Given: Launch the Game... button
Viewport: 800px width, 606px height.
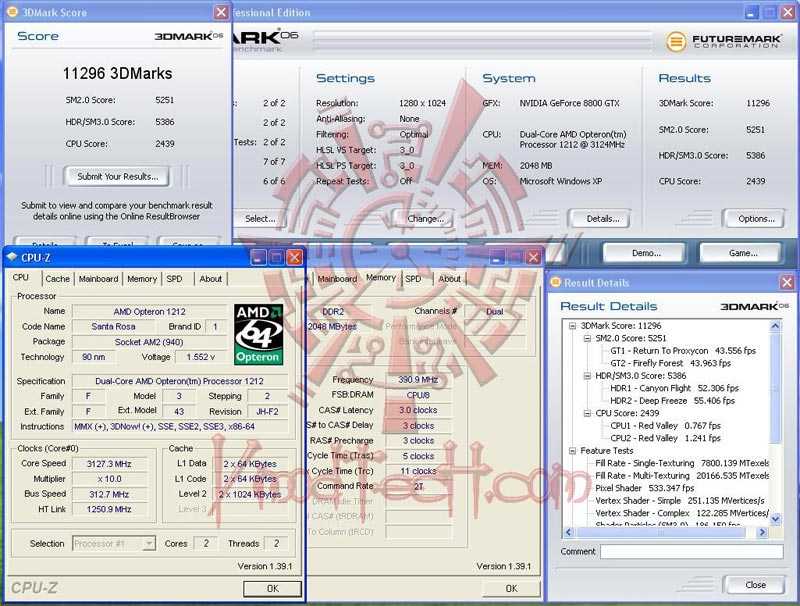Looking at the screenshot, I should click(742, 253).
